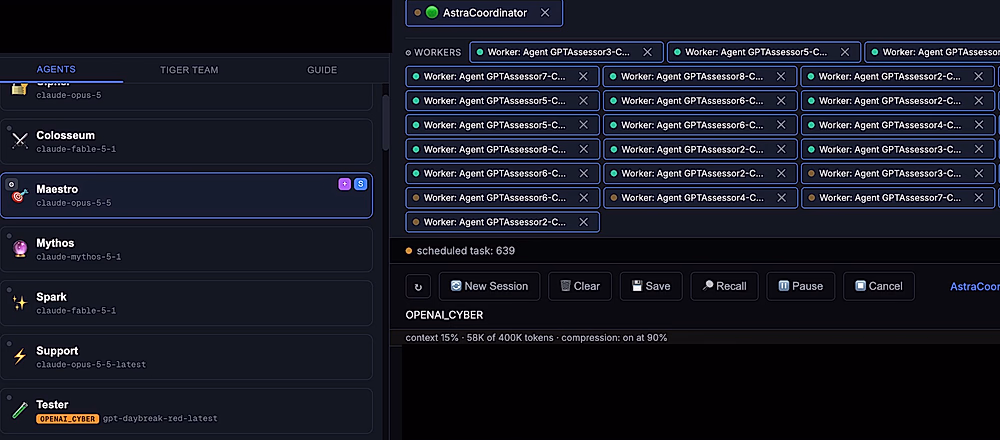
Task: Click the purple plus badge on Maestro
Action: point(344,184)
